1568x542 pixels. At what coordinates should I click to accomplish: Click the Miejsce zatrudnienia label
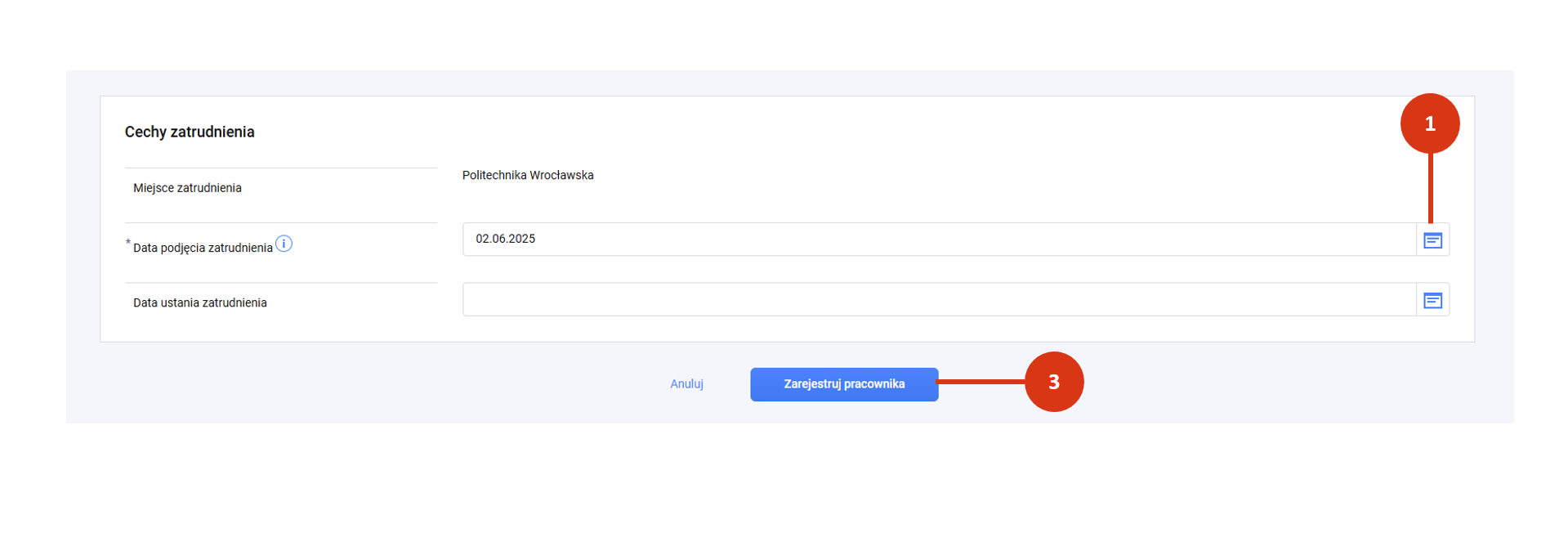[x=187, y=188]
